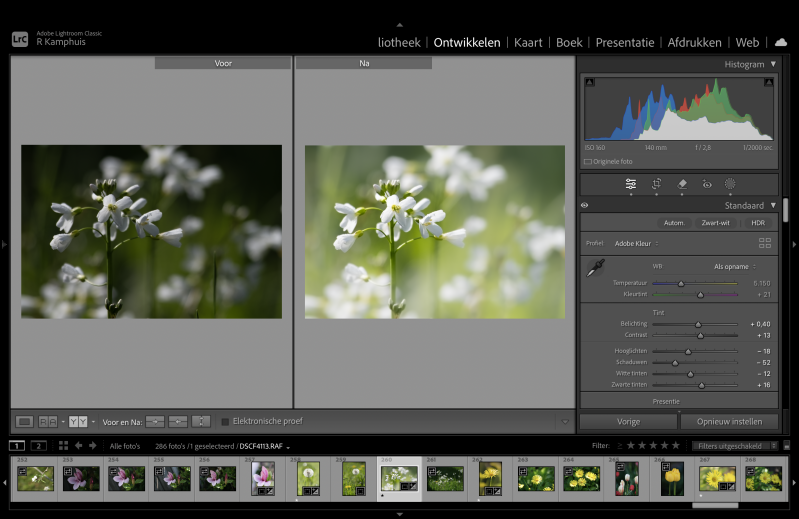Open the cloud sync status icon
799x519 pixels.
click(x=780, y=42)
